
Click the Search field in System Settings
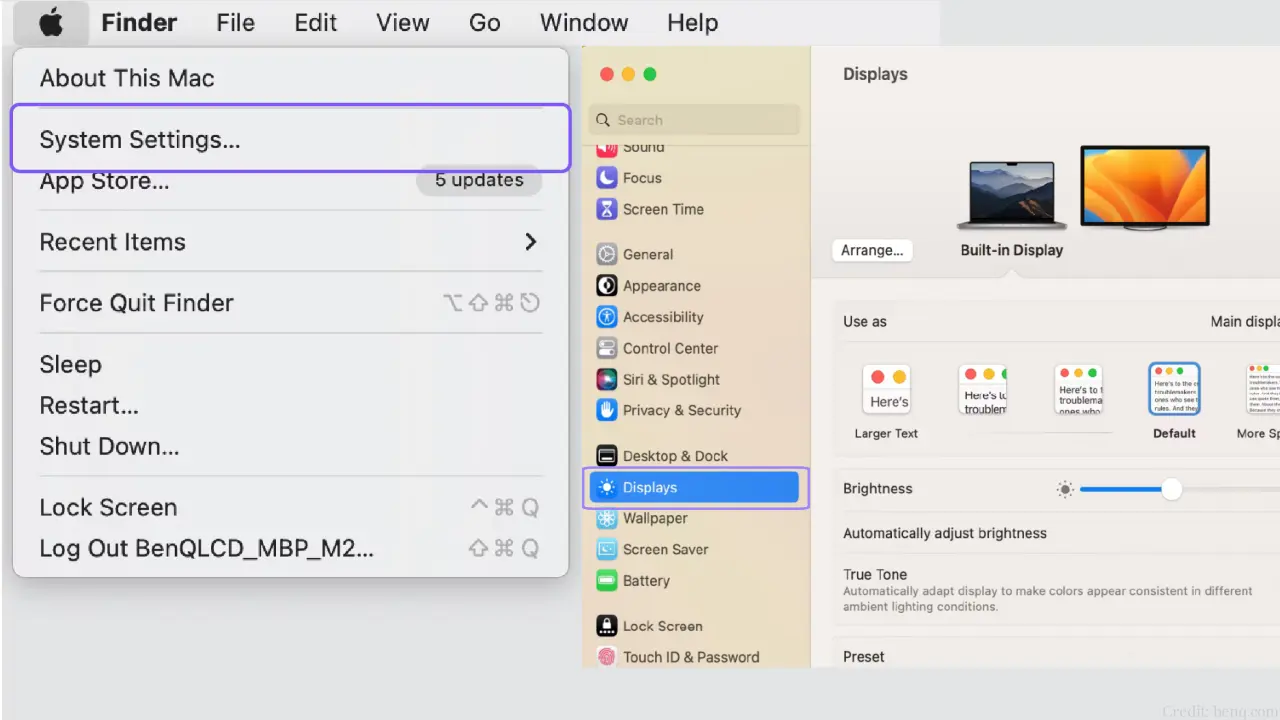[x=695, y=120]
